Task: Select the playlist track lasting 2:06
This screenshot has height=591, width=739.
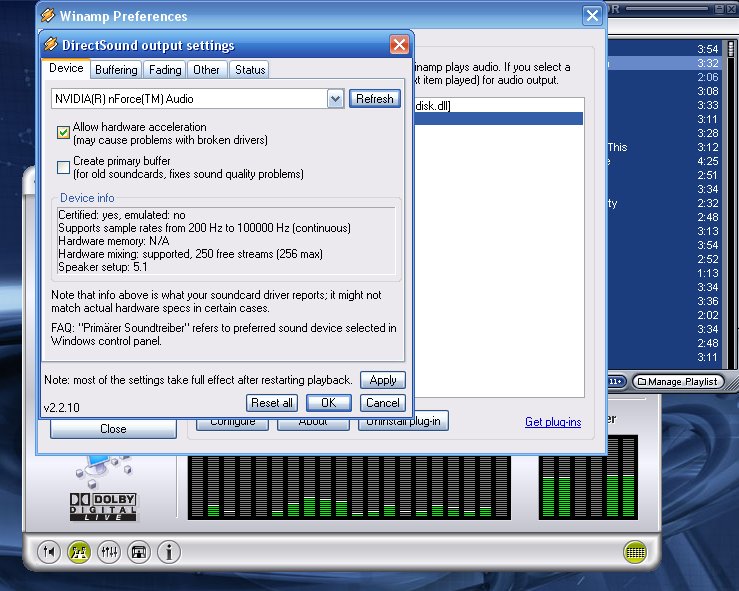Action: point(664,77)
